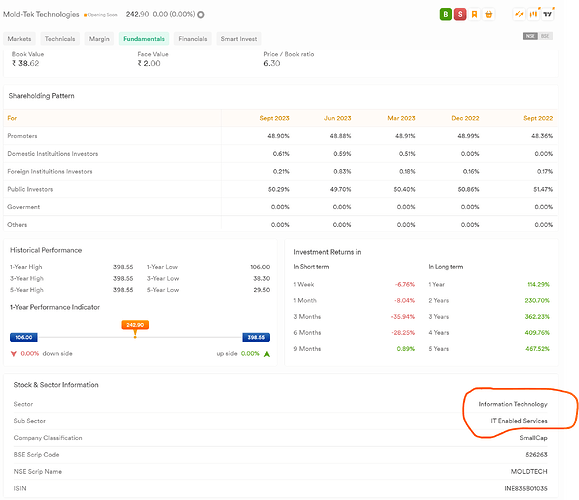Click the red Sell (S) button
The width and height of the screenshot is (579, 500).
pyautogui.click(x=460, y=14)
